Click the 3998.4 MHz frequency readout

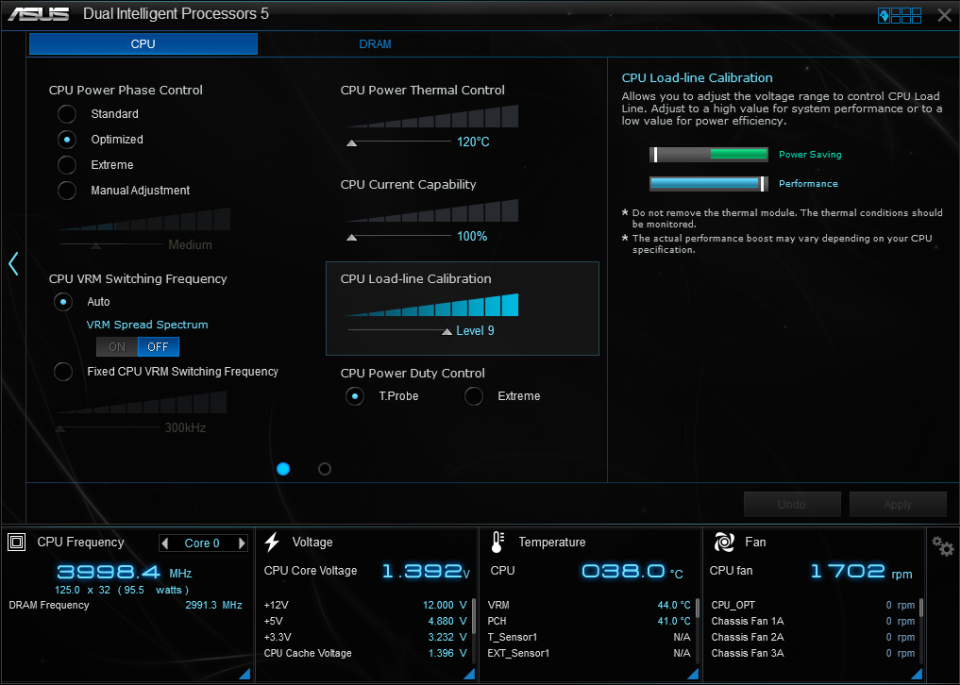coord(124,572)
